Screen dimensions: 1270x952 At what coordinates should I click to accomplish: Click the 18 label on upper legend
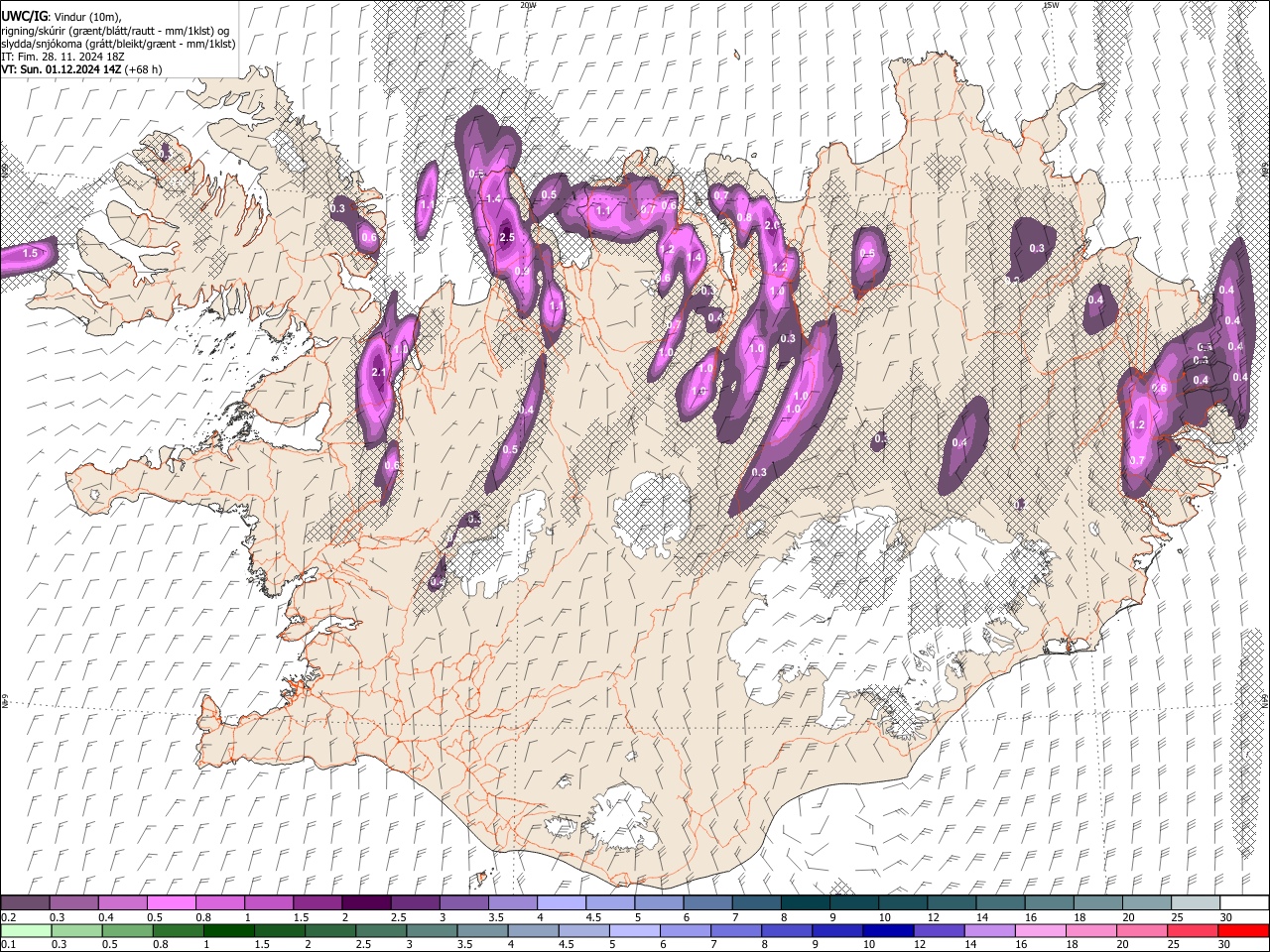1079,917
